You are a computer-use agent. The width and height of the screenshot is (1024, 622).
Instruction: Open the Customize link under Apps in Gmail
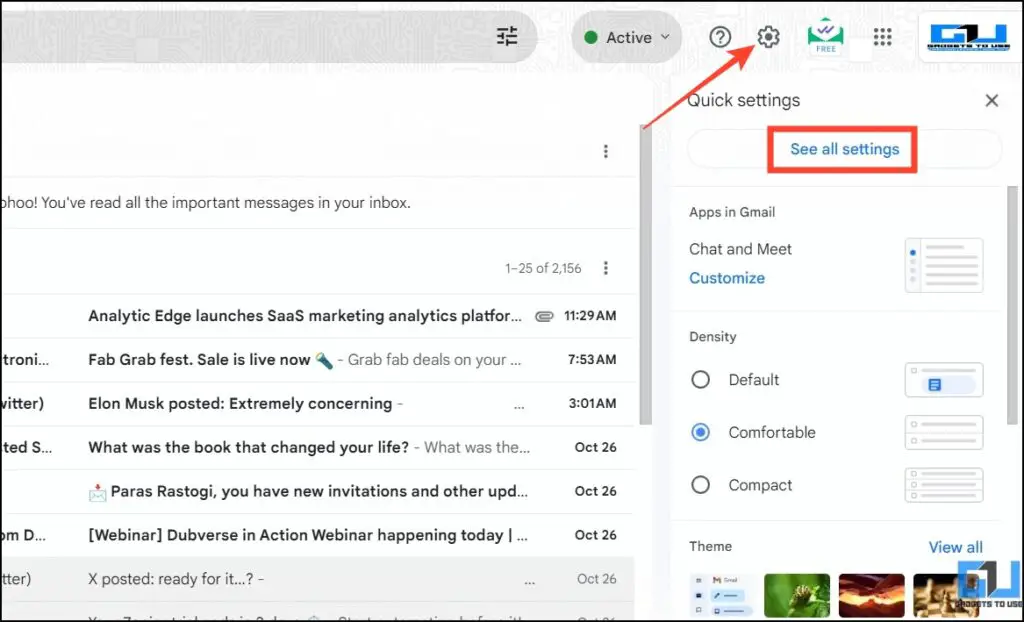[727, 278]
